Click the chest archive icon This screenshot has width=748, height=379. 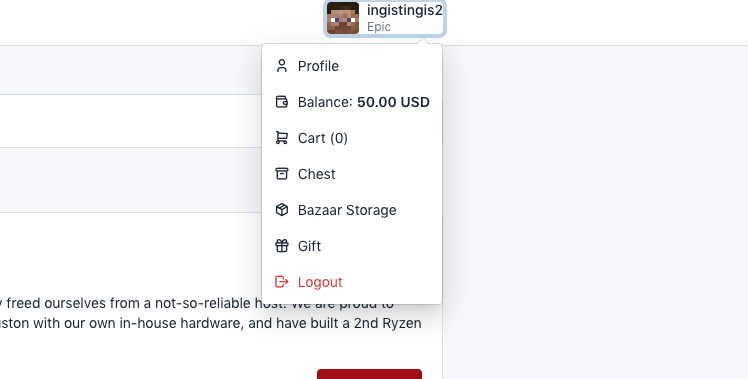coord(281,174)
